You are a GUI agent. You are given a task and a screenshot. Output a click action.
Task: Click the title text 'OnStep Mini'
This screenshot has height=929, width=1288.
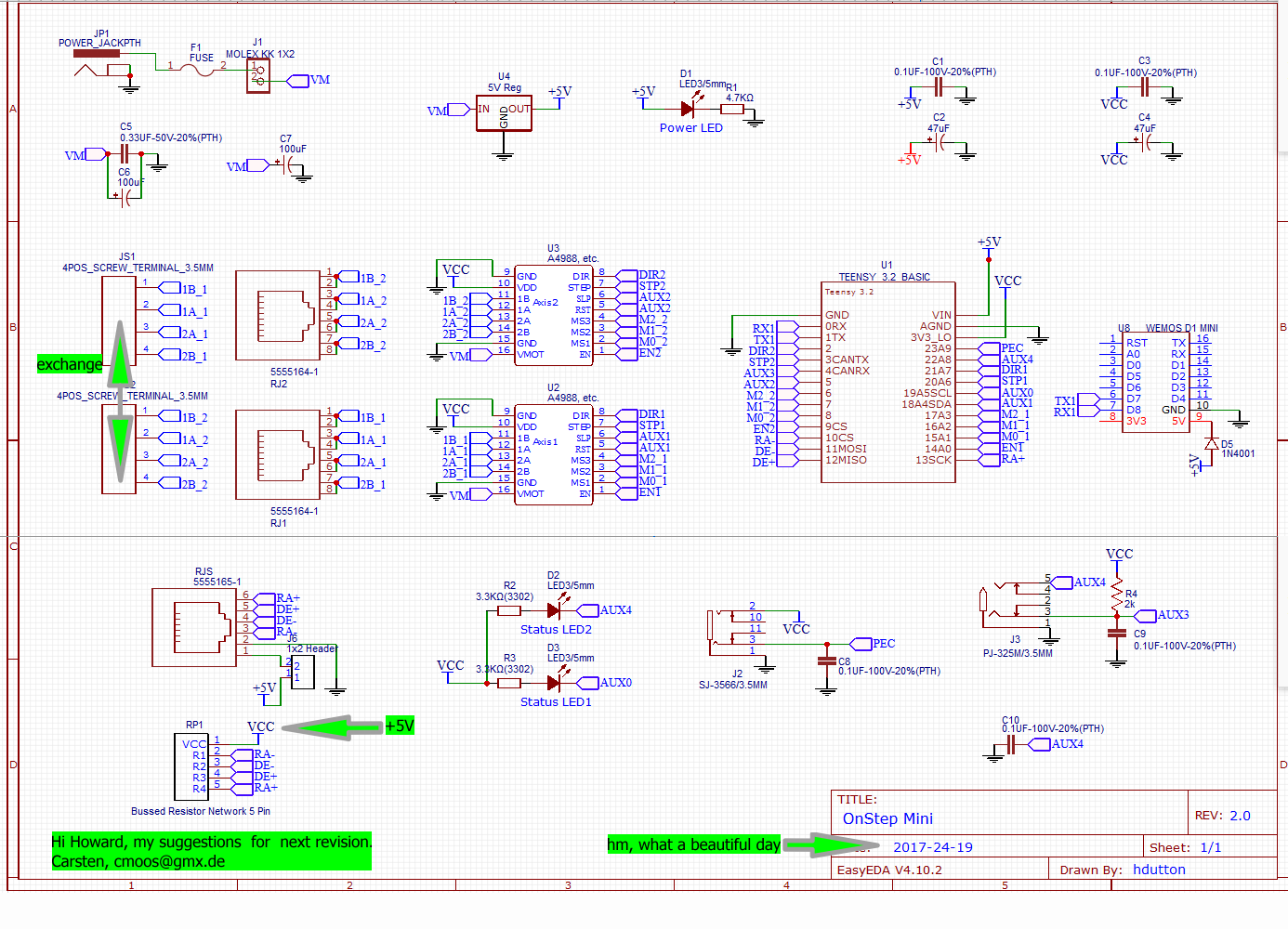[x=887, y=818]
